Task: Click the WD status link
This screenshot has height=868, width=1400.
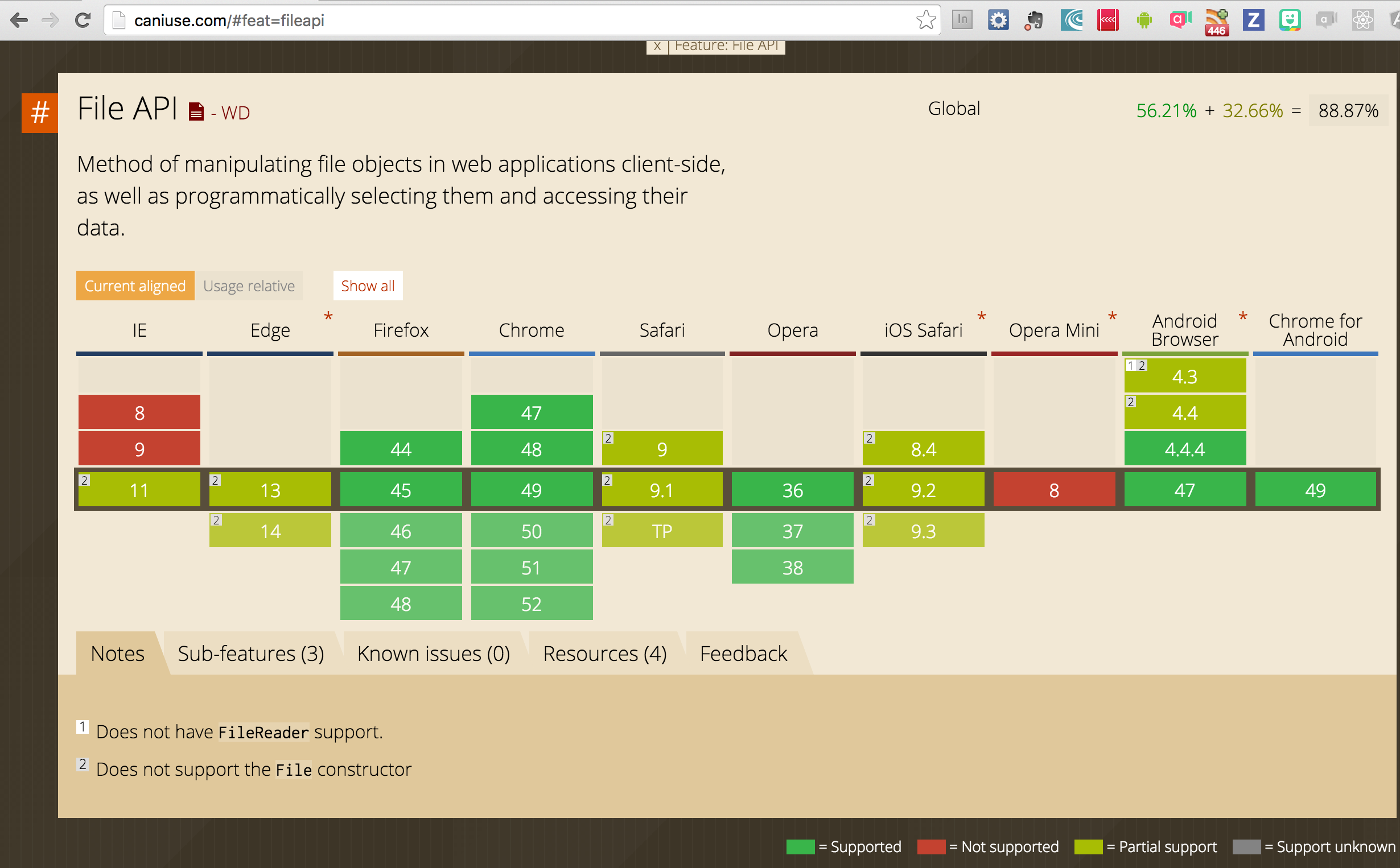Action: (236, 113)
